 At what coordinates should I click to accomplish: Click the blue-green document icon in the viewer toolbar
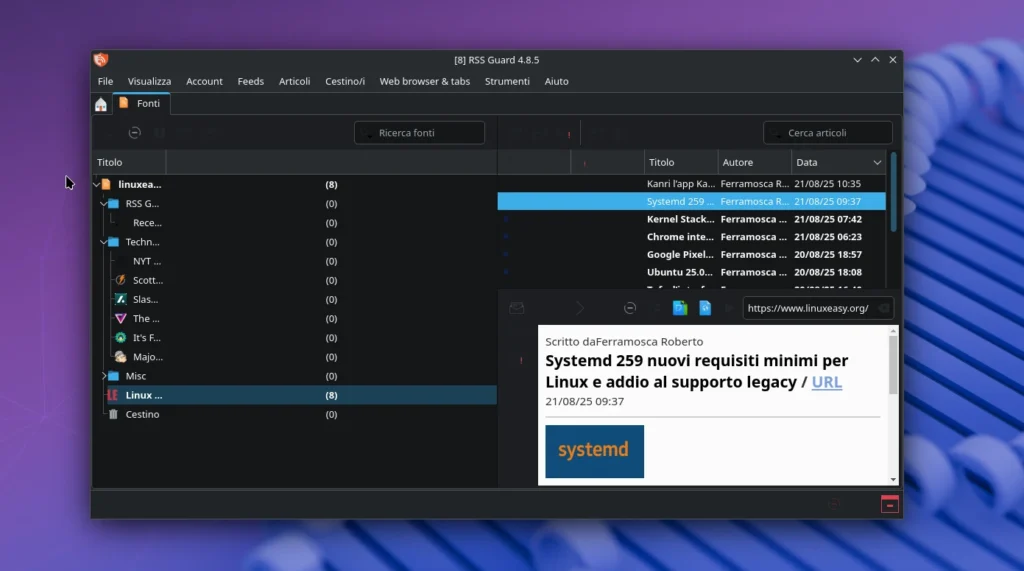(x=680, y=308)
